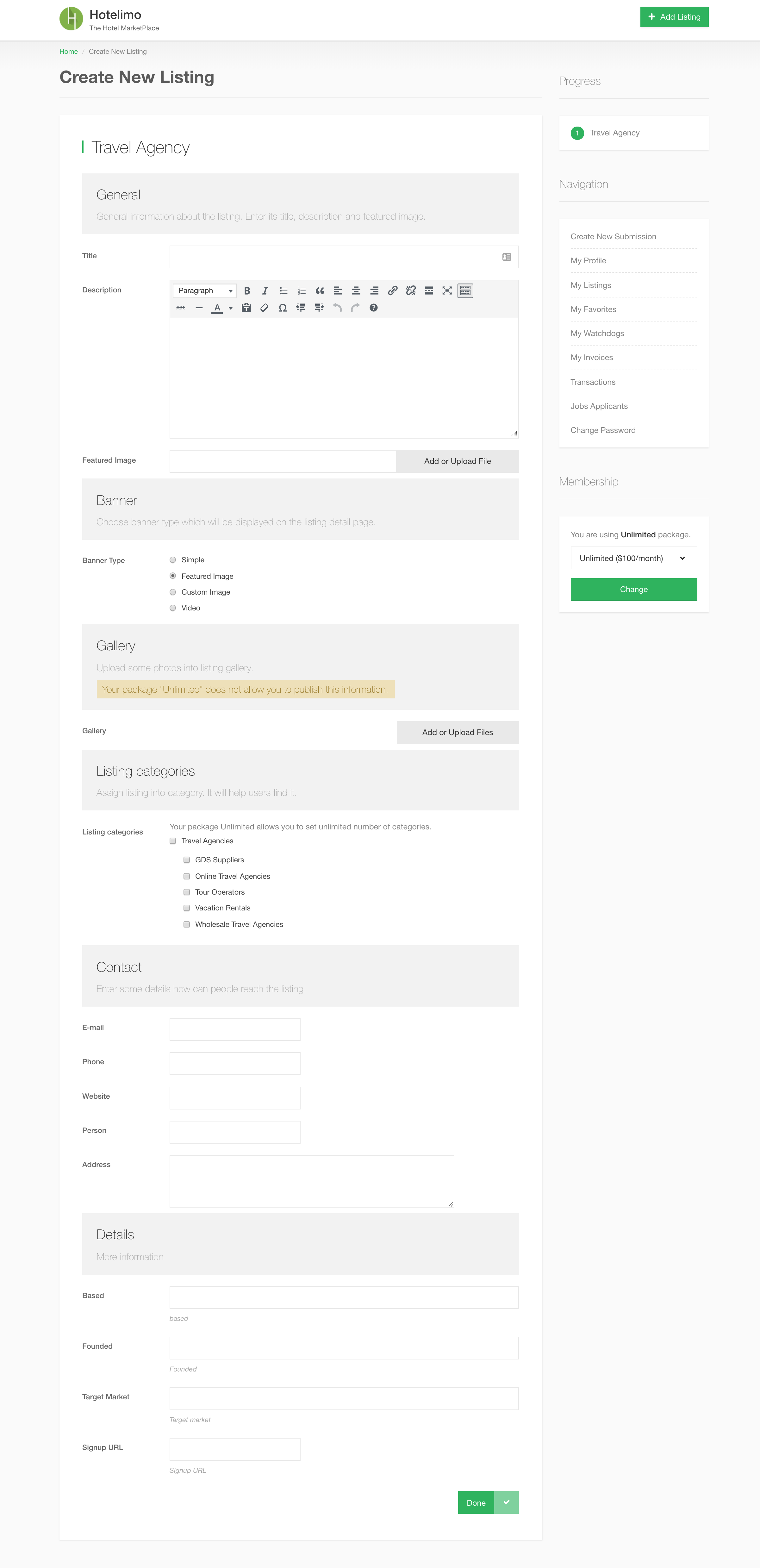Screen dimensions: 760x1568
Task: Click the insert link icon
Action: [392, 291]
